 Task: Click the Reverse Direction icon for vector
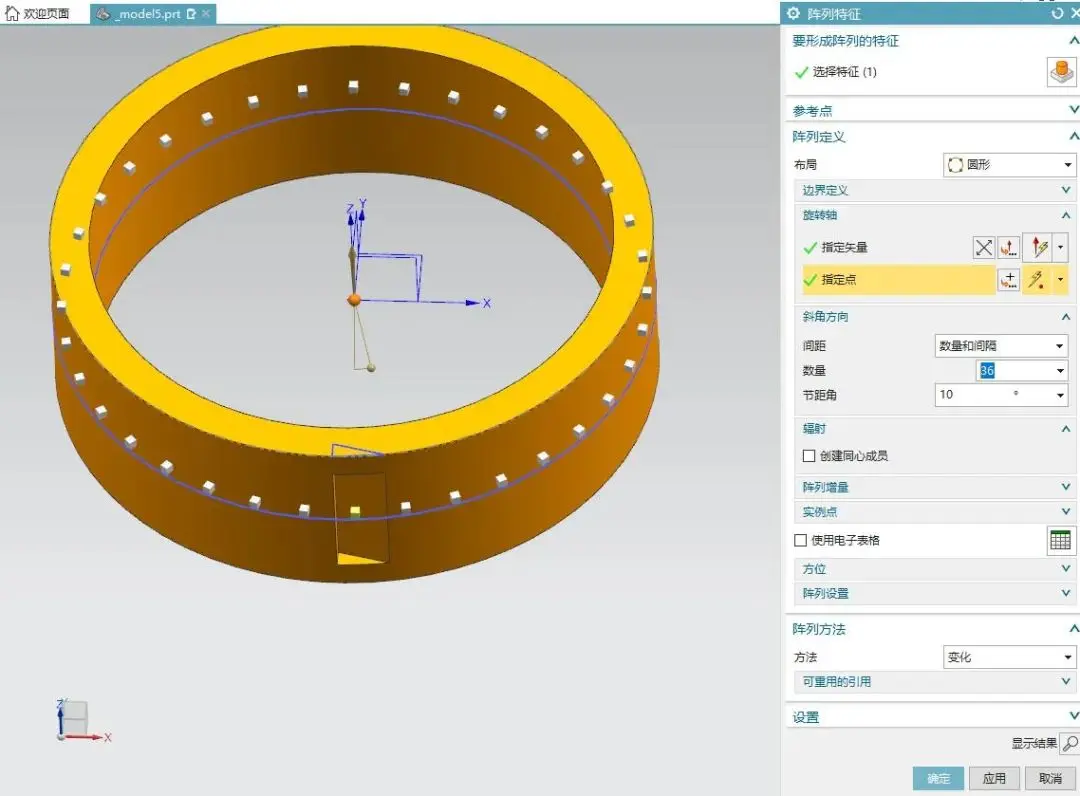(x=984, y=247)
